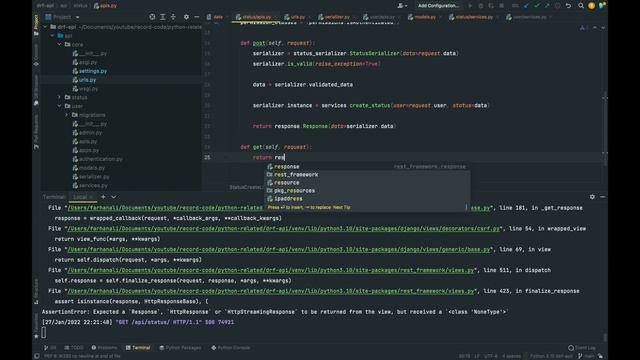
Task: Open django/views/generic/base.py traceback link
Action: coord(279,249)
